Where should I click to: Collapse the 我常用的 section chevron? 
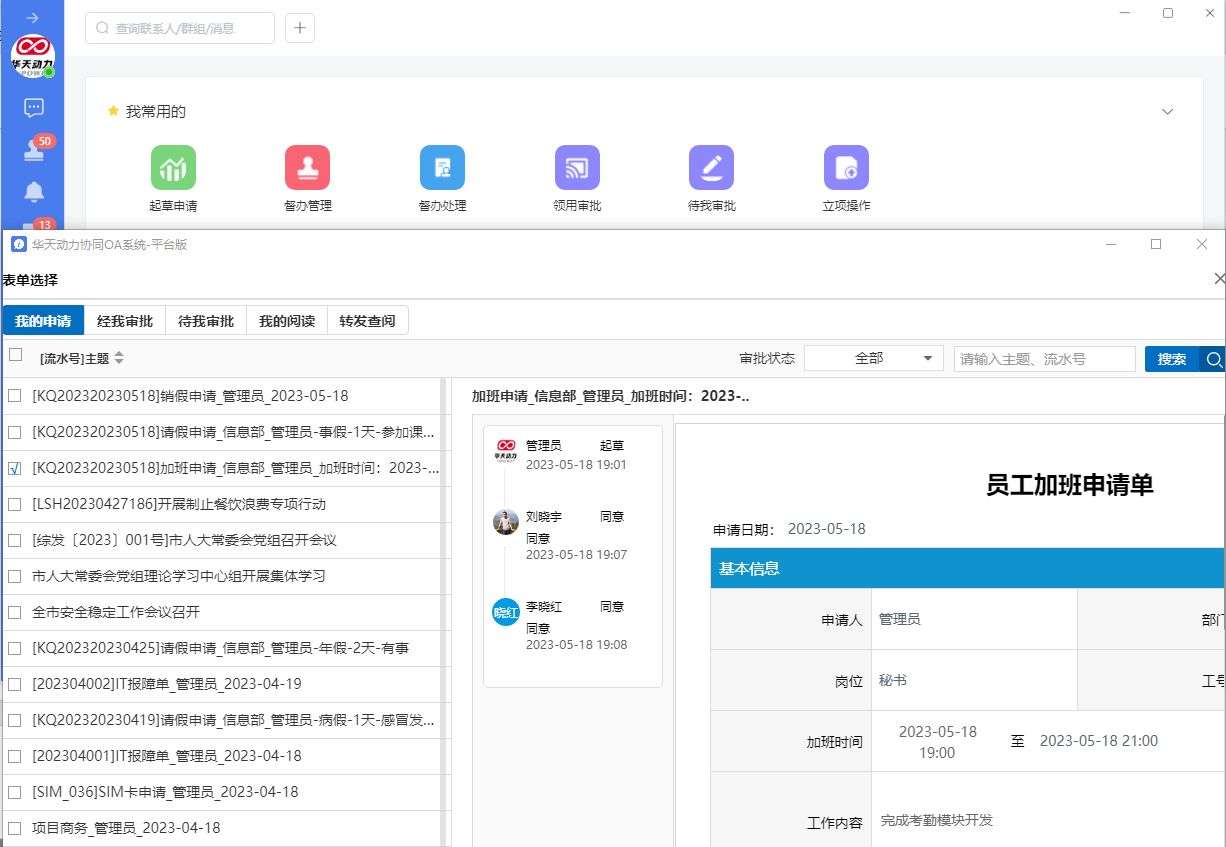[x=1167, y=112]
